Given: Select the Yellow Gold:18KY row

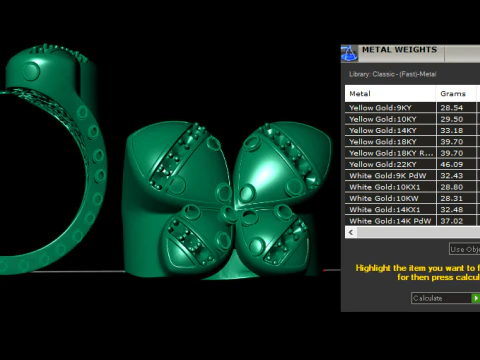Looking at the screenshot, I should pyautogui.click(x=412, y=142).
